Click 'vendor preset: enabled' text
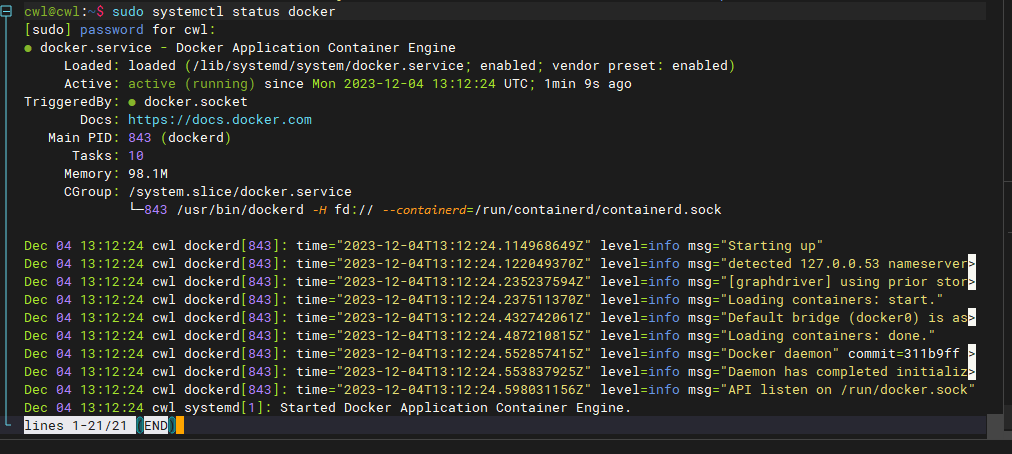Screen dimensions: 1012x454 pyautogui.click(x=639, y=66)
